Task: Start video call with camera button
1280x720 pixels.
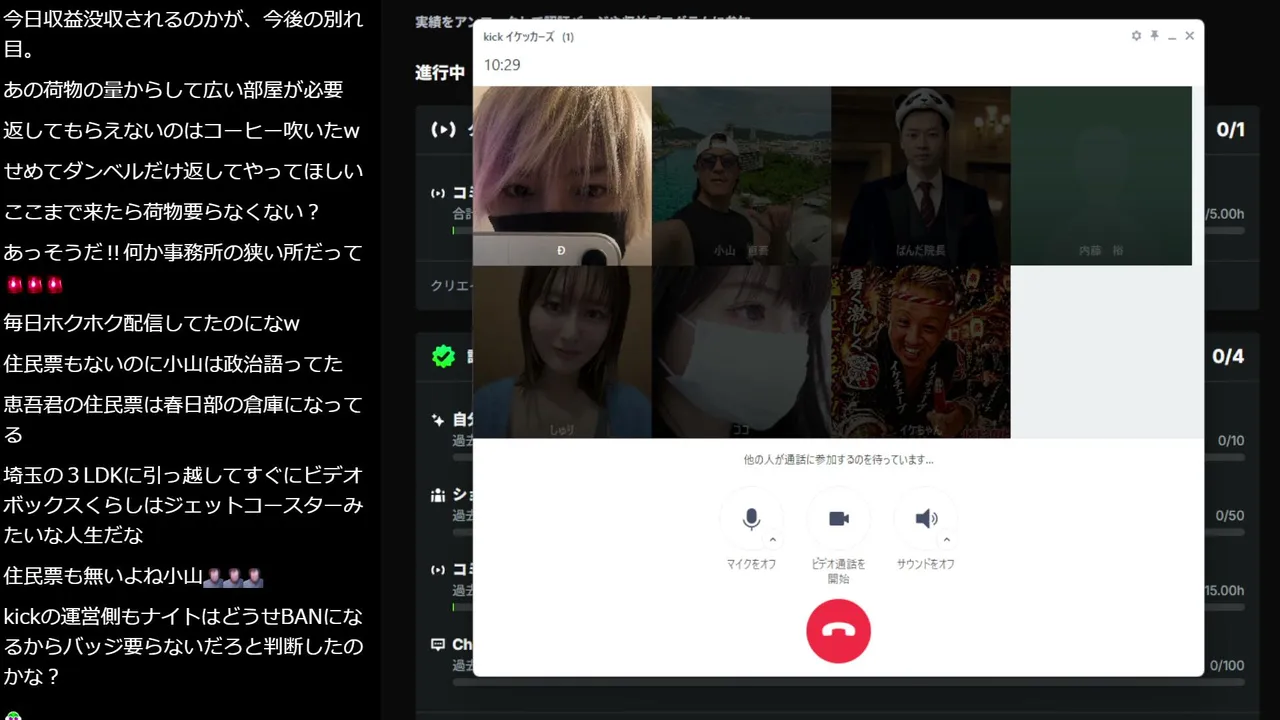Action: point(838,519)
